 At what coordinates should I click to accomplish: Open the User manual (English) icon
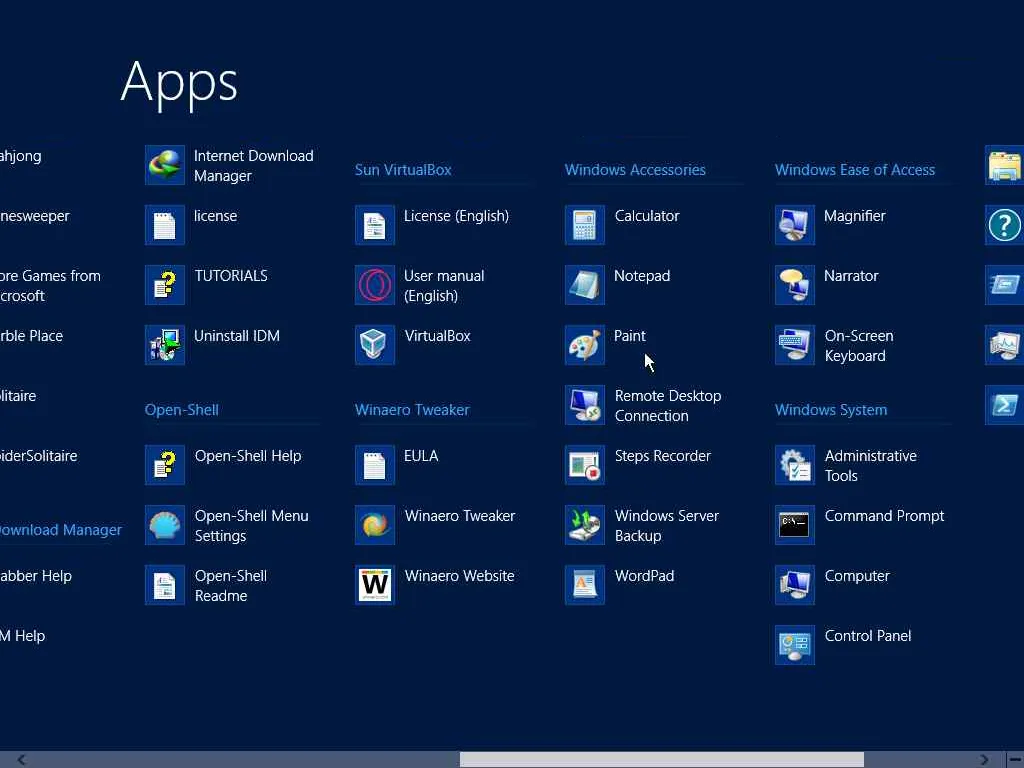[x=375, y=285]
